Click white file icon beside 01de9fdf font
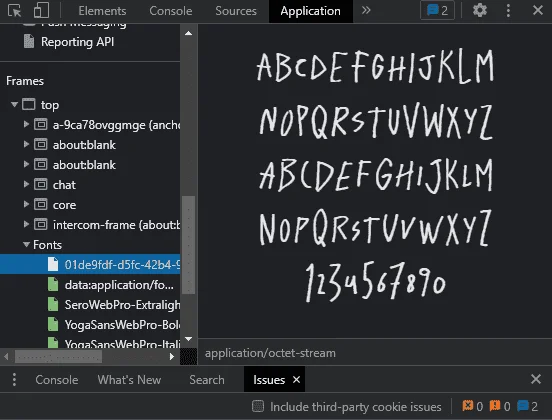The height and width of the screenshot is (420, 552). (x=53, y=264)
